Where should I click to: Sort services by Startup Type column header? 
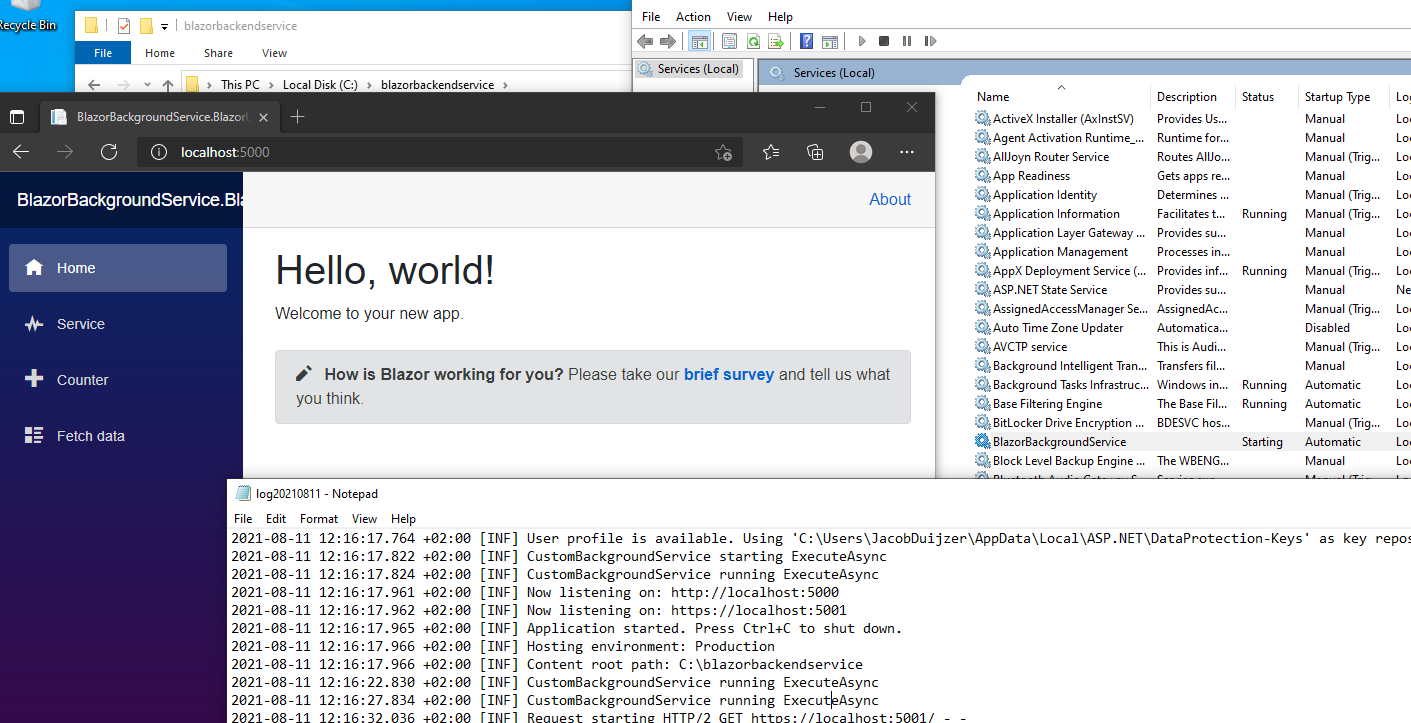pos(1343,97)
